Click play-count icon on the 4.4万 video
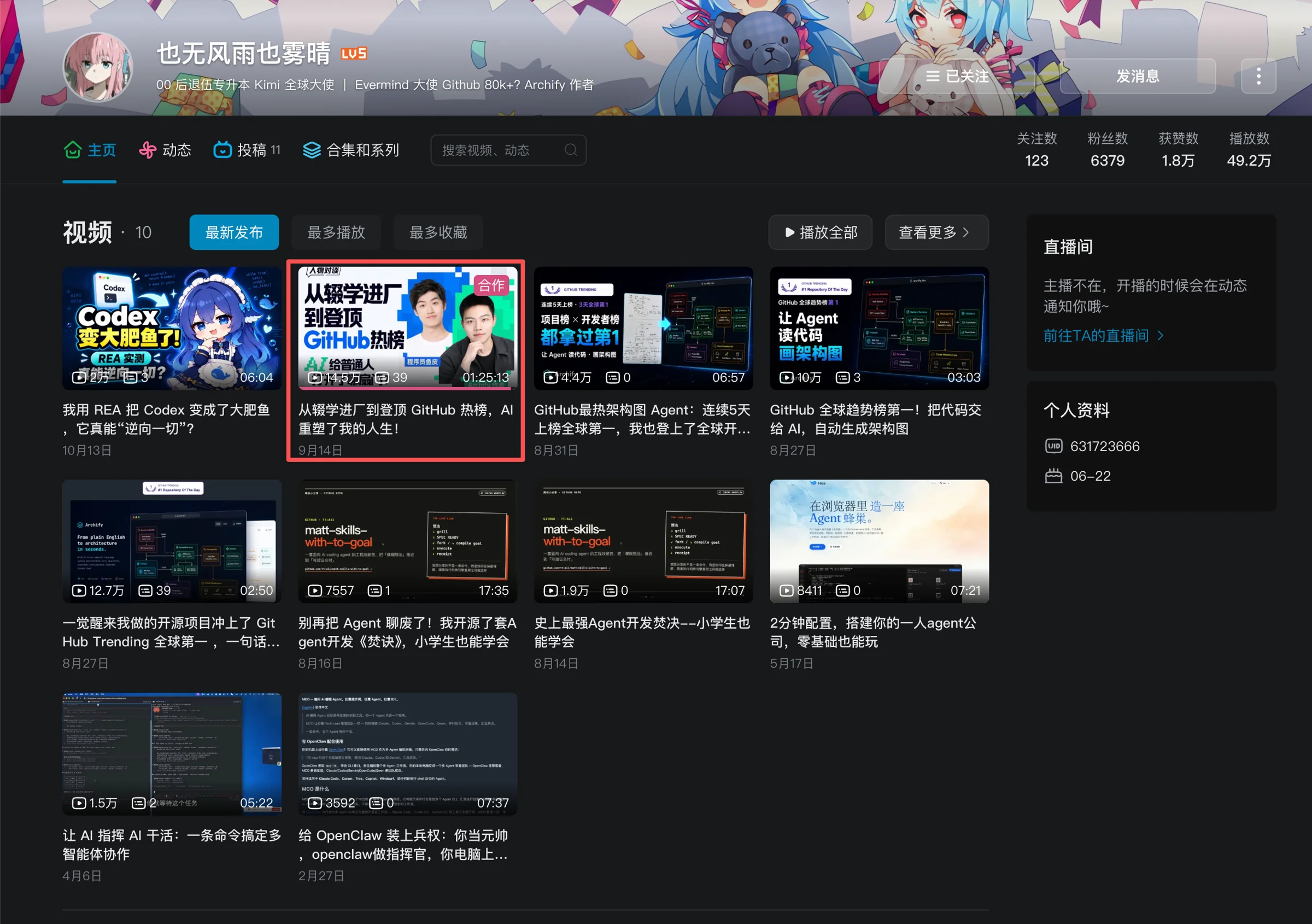 [x=550, y=377]
